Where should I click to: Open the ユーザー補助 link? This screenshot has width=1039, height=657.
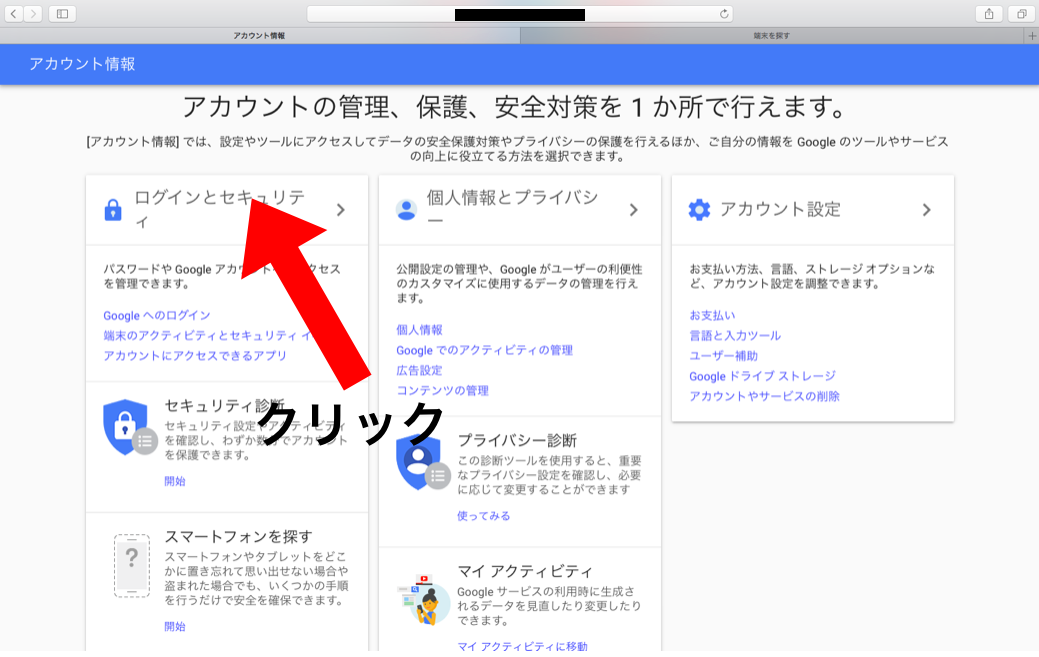point(724,356)
